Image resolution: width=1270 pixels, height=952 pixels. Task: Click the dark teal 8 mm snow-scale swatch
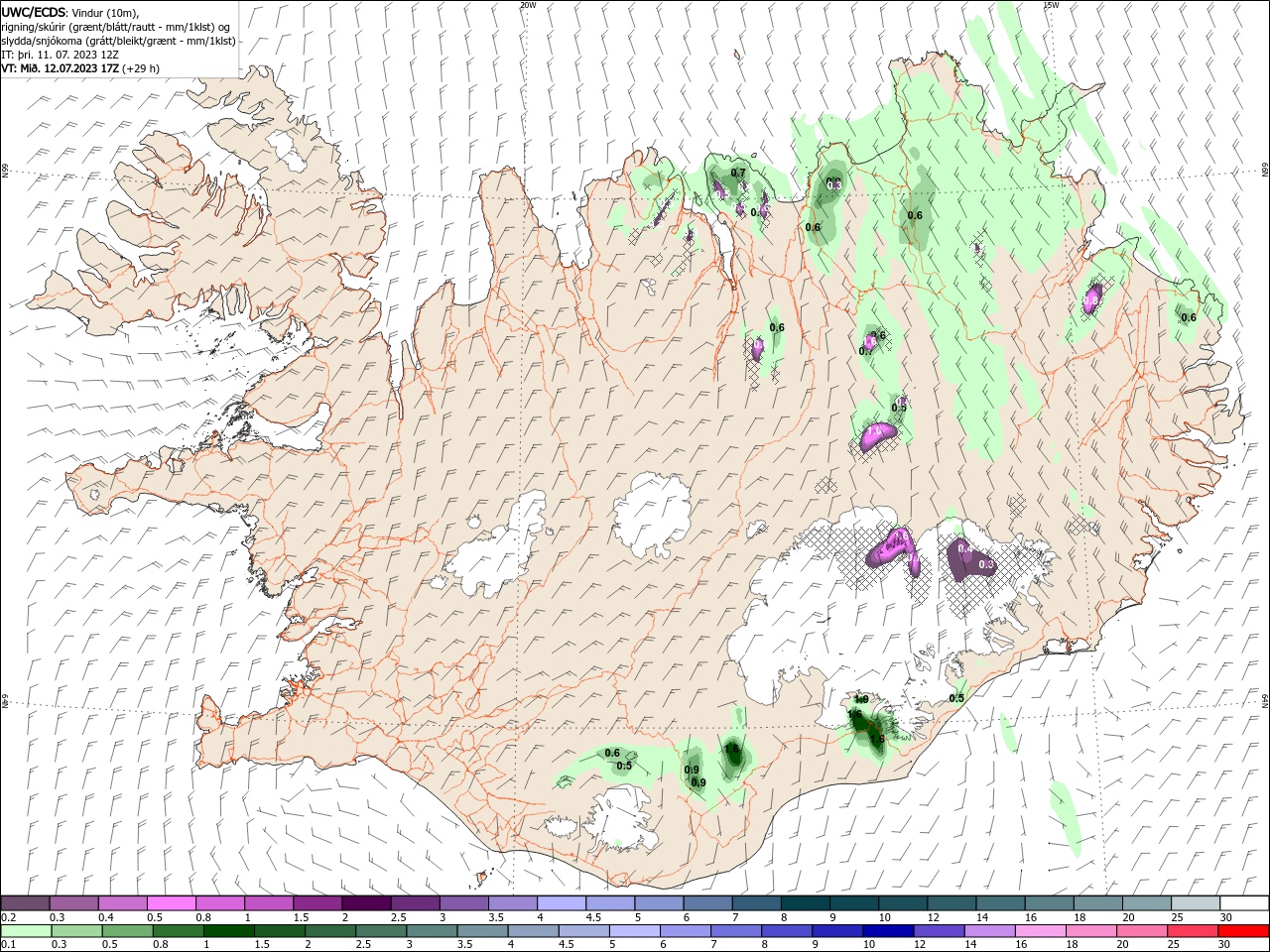point(805,903)
